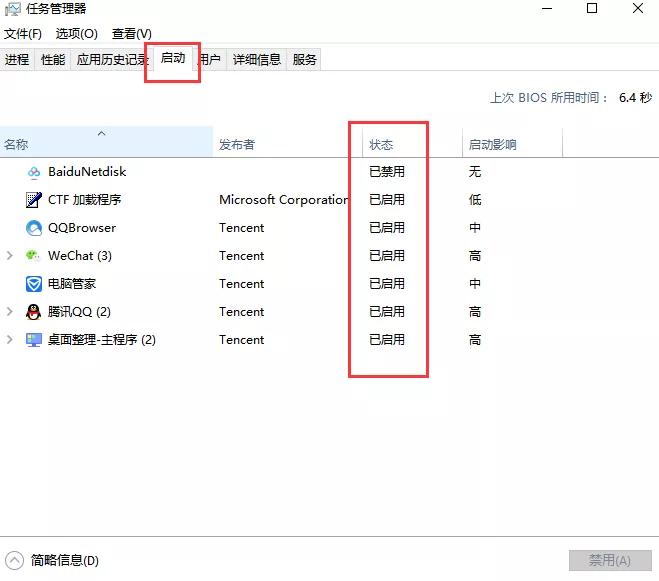Click the 已启用 status of WeChat
Screen dimensions: 659x581
387,256
